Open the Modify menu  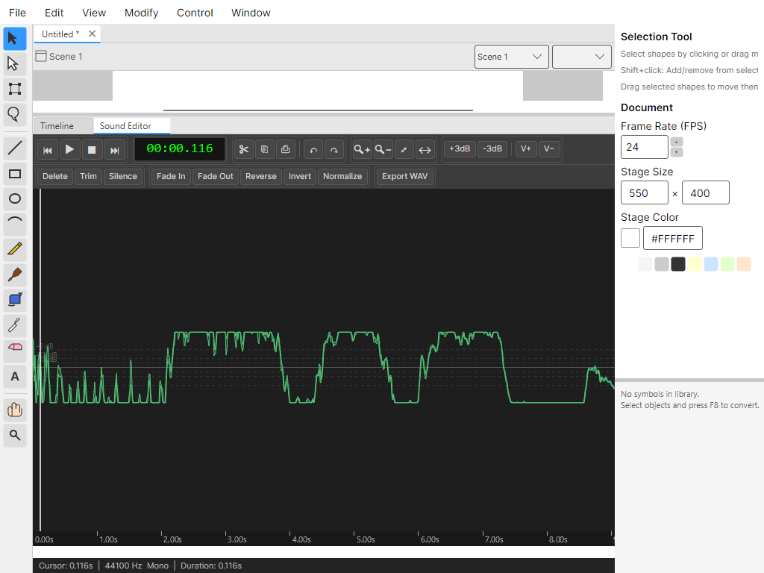(141, 13)
